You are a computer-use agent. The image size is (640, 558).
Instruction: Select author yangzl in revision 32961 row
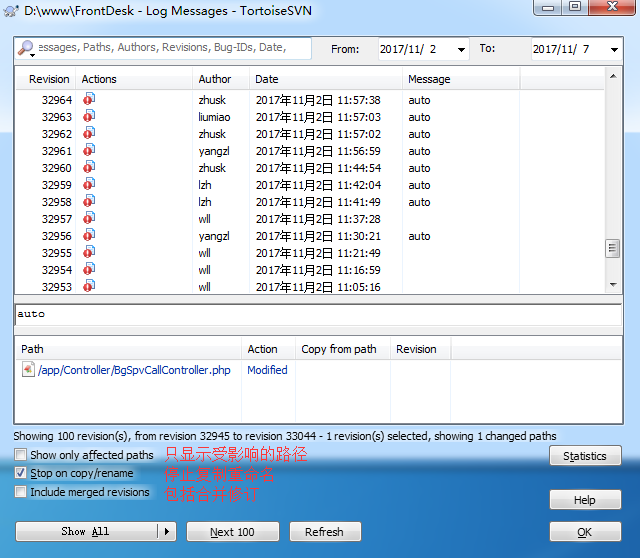tap(214, 151)
